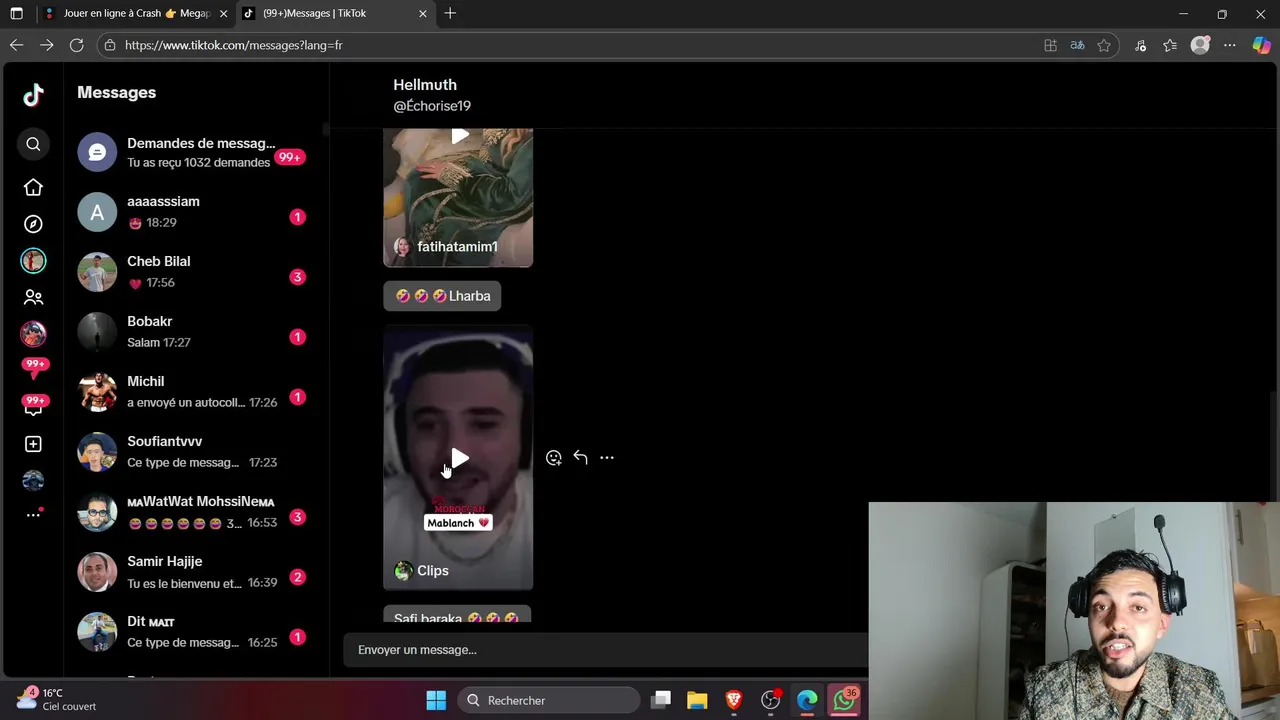Play the Clips shared video
This screenshot has height=720, width=1280.
(x=459, y=459)
